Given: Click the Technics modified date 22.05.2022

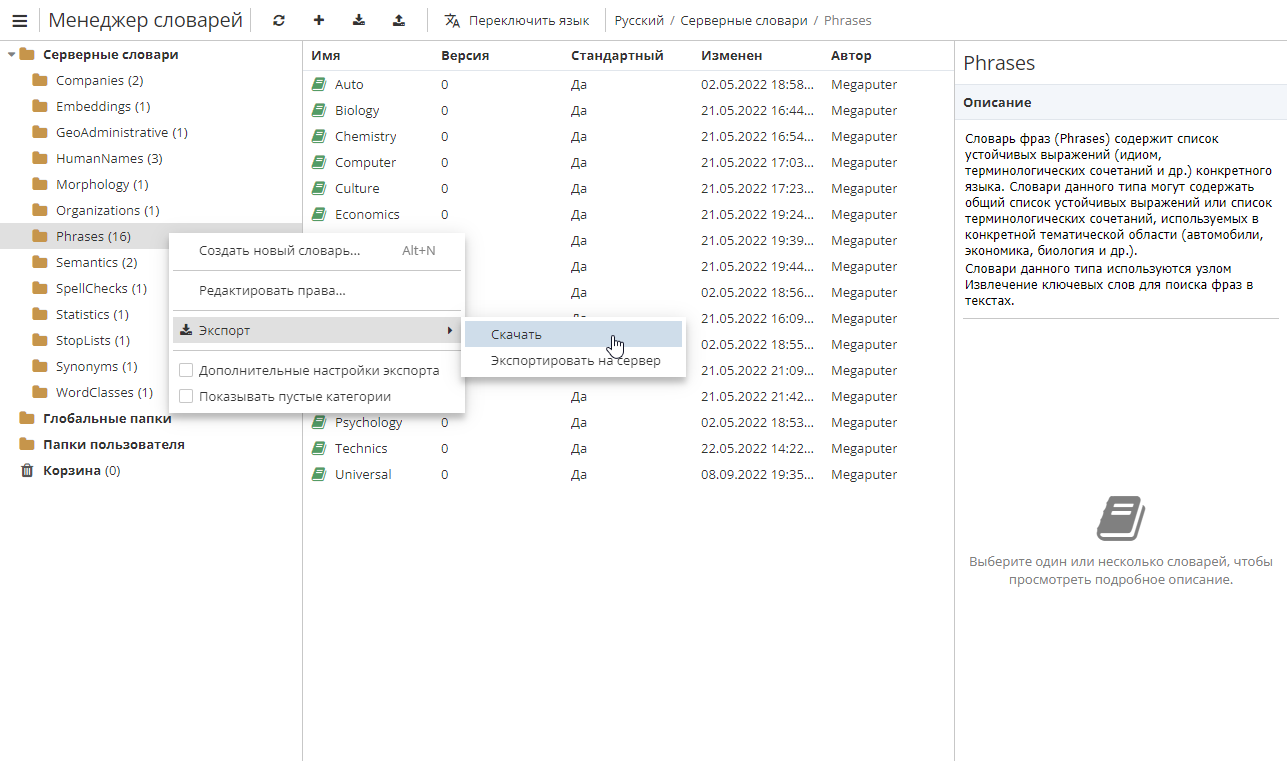Looking at the screenshot, I should point(758,448).
